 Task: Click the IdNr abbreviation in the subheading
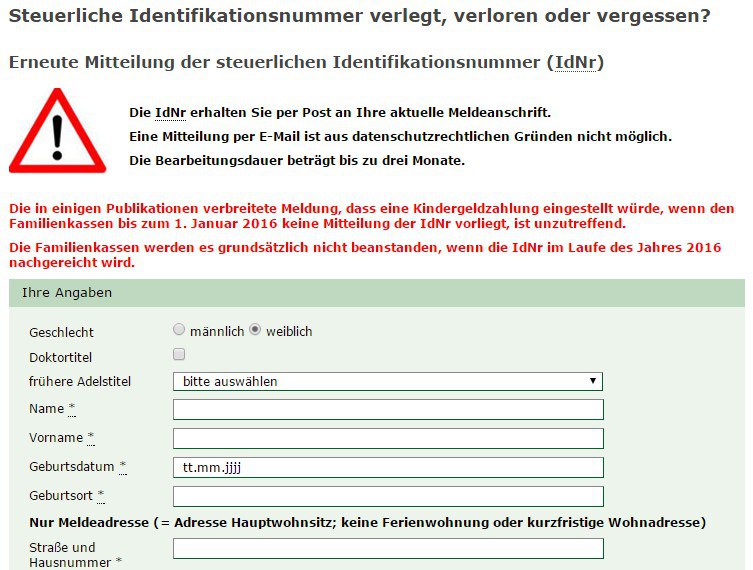575,62
